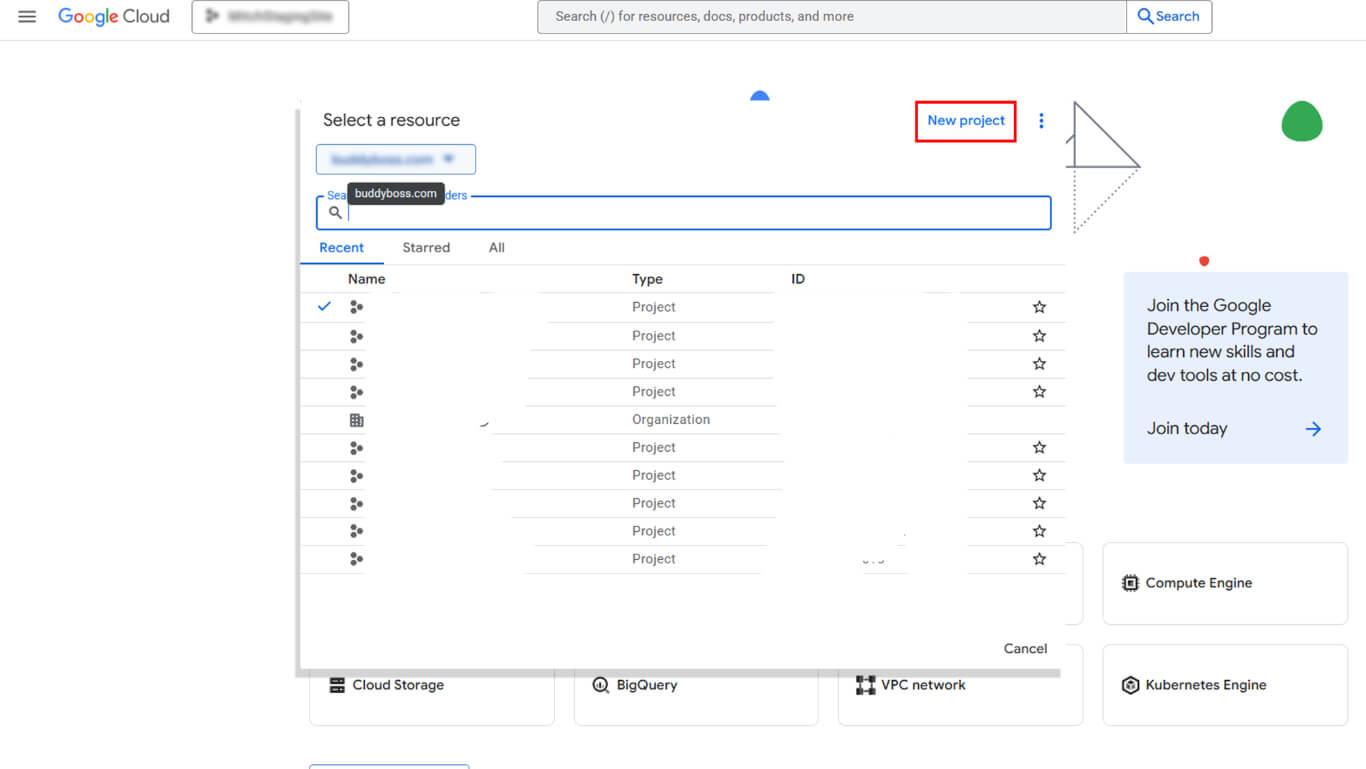Click the New project button
The height and width of the screenshot is (769, 1366).
point(966,121)
